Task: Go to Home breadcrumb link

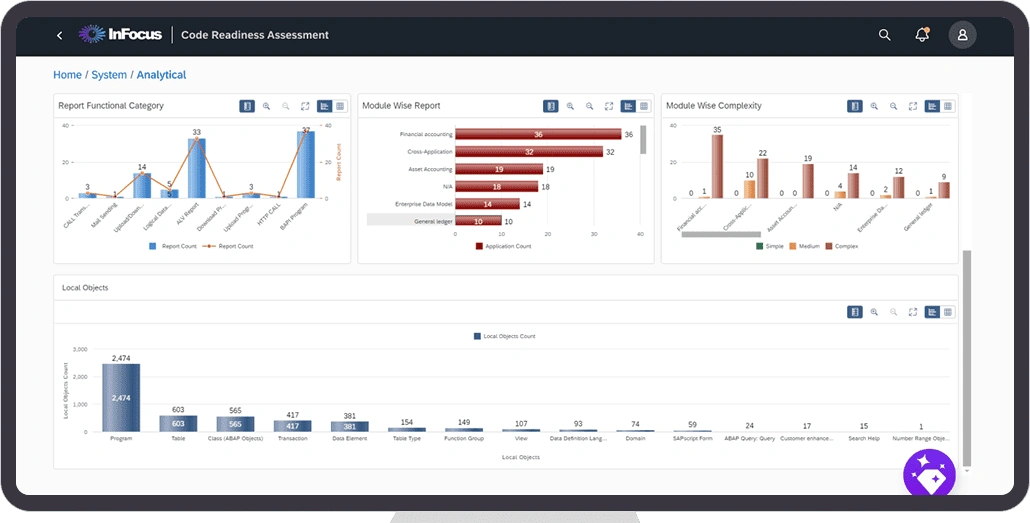Action: (67, 75)
